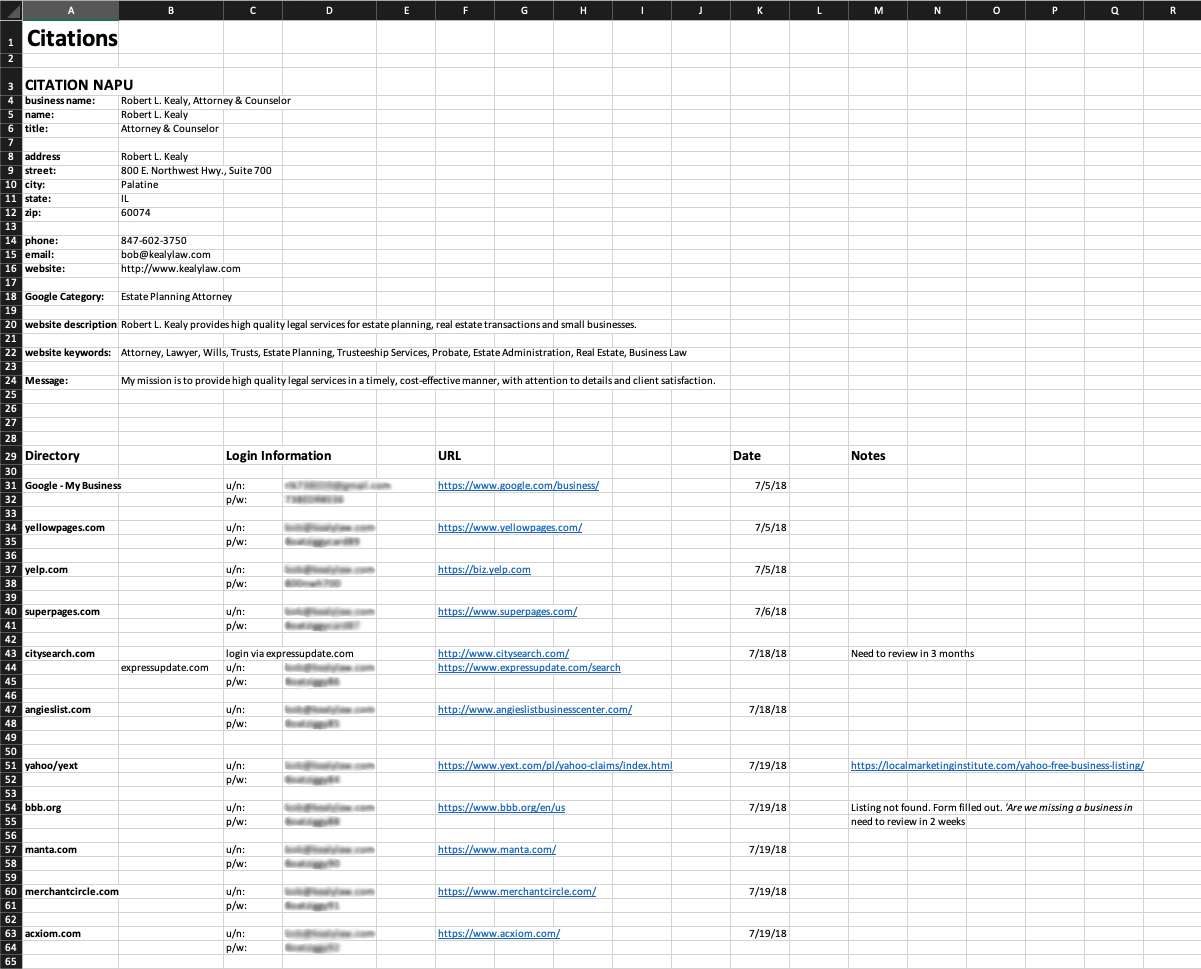The image size is (1201, 969).
Task: Select the Citations title cell
Action: pos(71,39)
